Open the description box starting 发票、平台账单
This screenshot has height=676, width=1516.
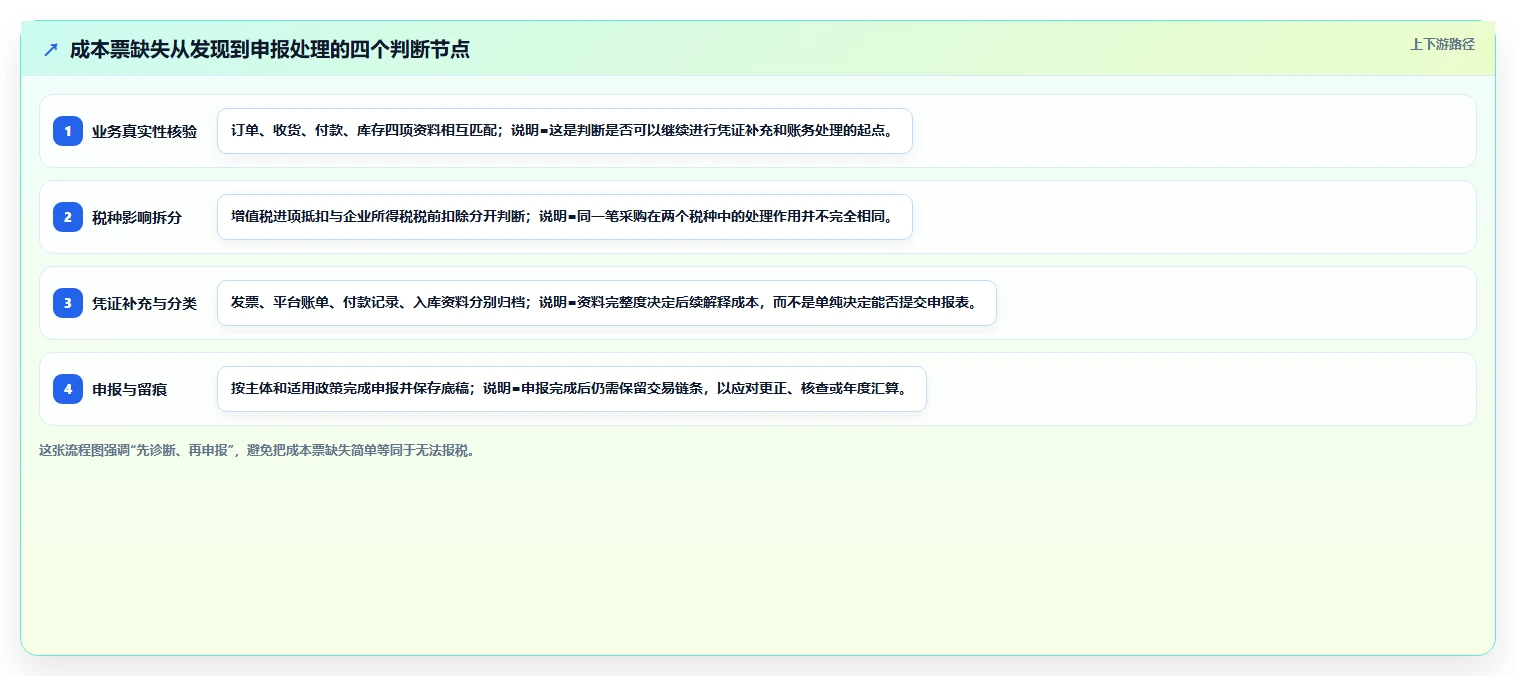coord(607,303)
